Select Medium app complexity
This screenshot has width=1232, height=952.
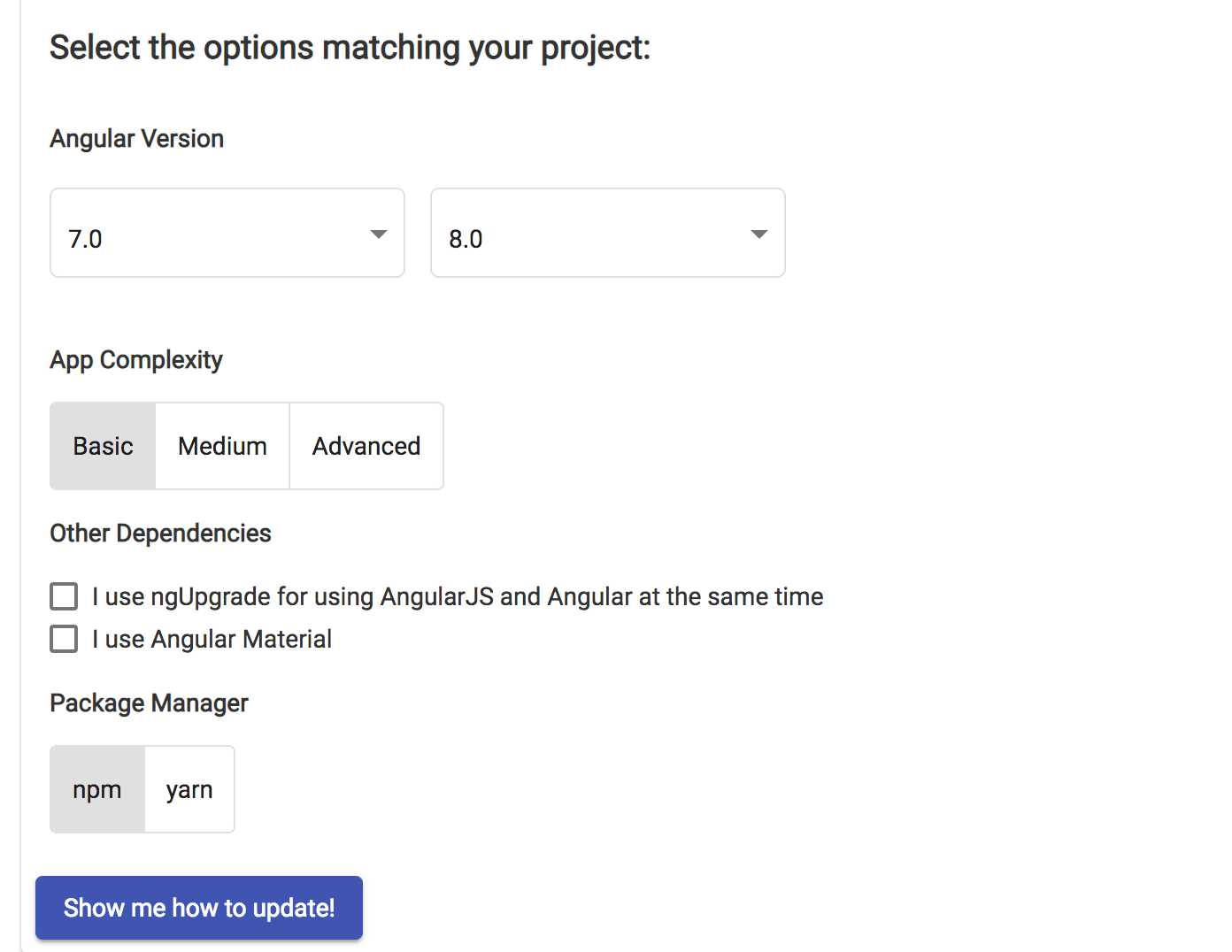(222, 445)
